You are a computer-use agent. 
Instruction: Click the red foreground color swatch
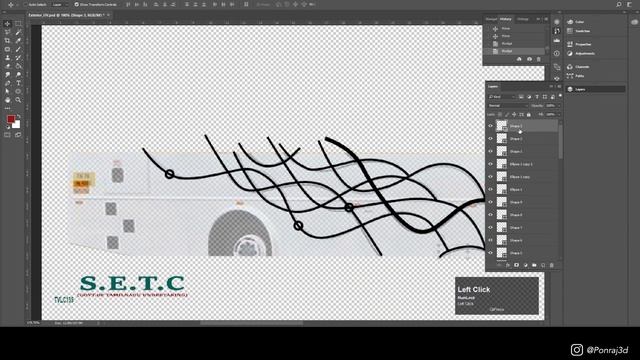[x=10, y=119]
